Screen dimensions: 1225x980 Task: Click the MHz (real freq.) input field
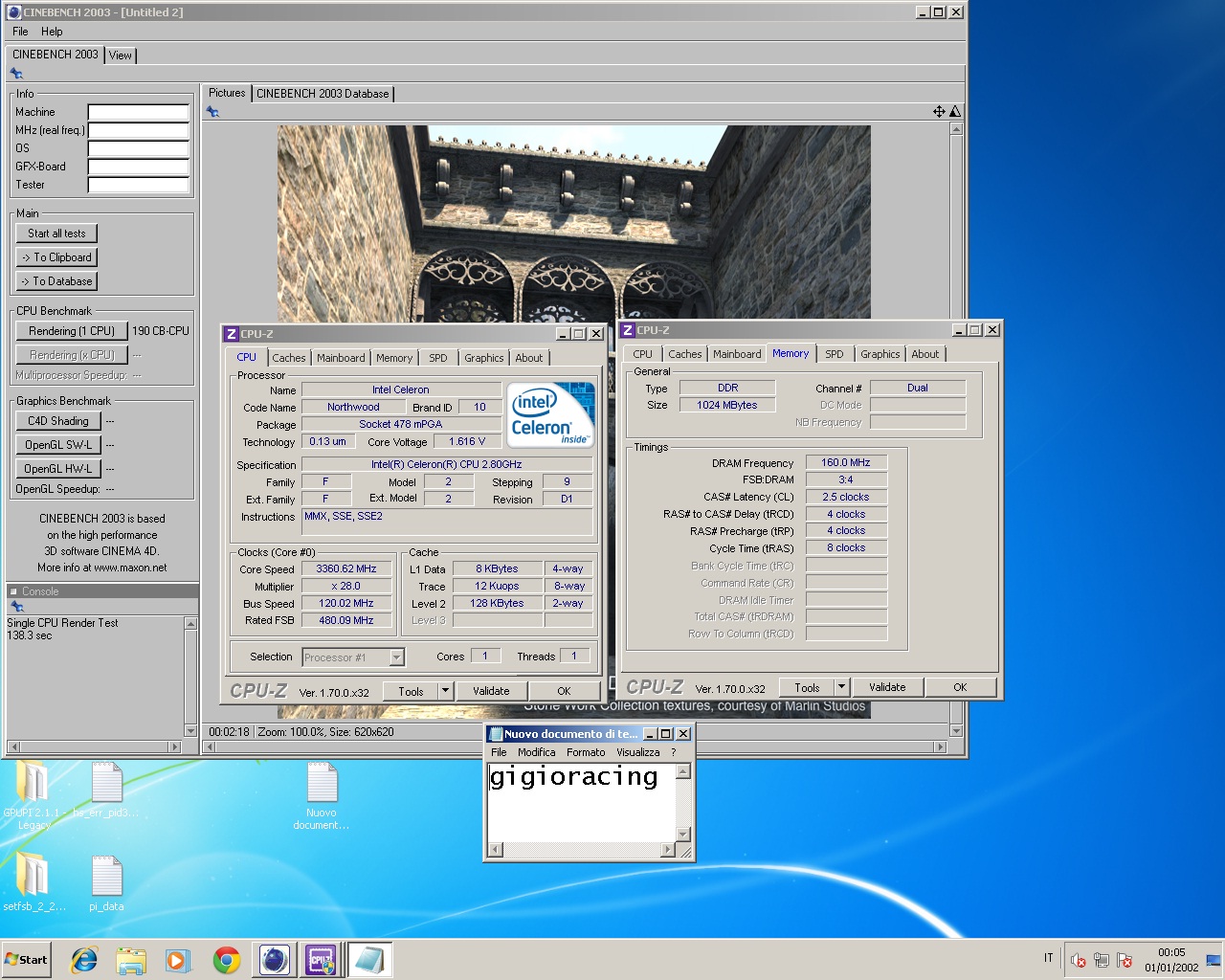pyautogui.click(x=139, y=130)
